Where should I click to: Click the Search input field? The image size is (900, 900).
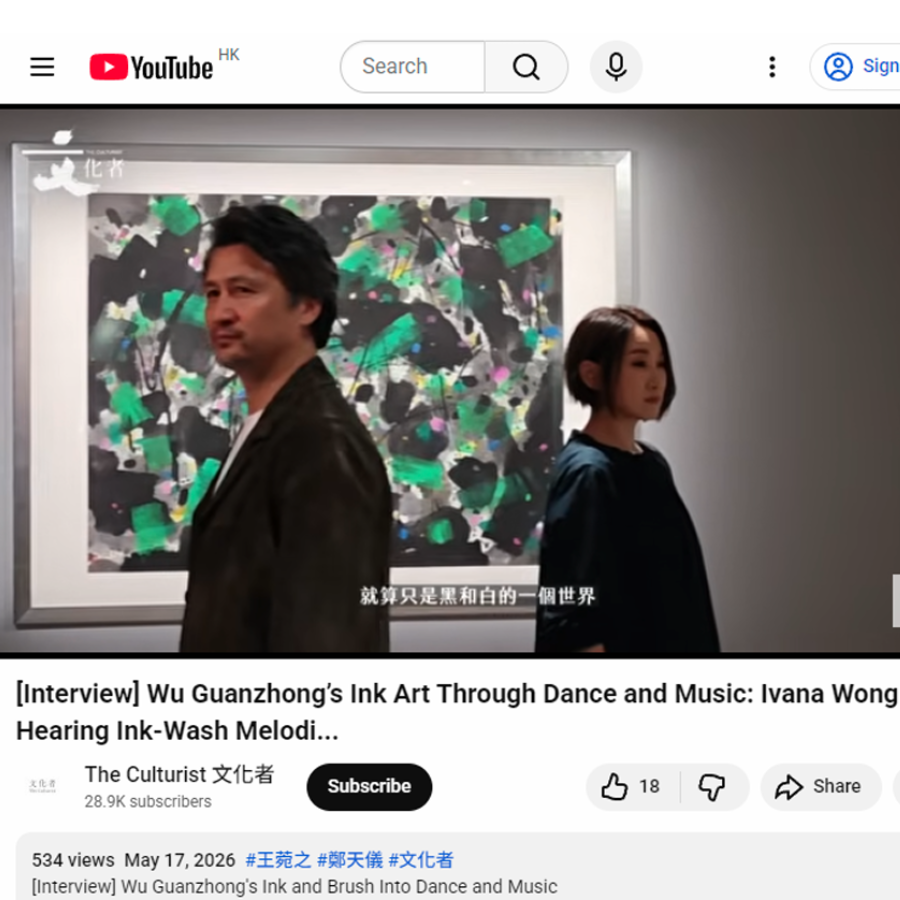(x=413, y=67)
